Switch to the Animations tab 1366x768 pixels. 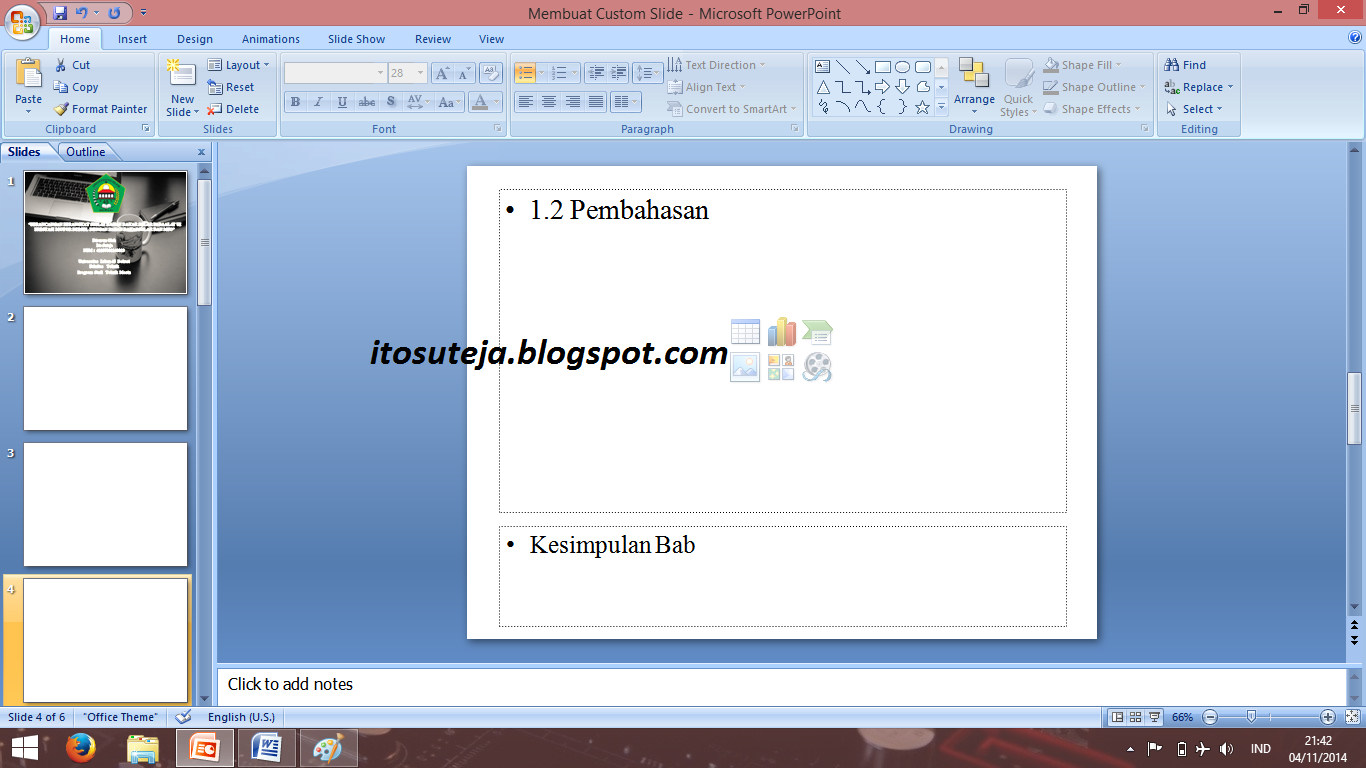point(271,39)
